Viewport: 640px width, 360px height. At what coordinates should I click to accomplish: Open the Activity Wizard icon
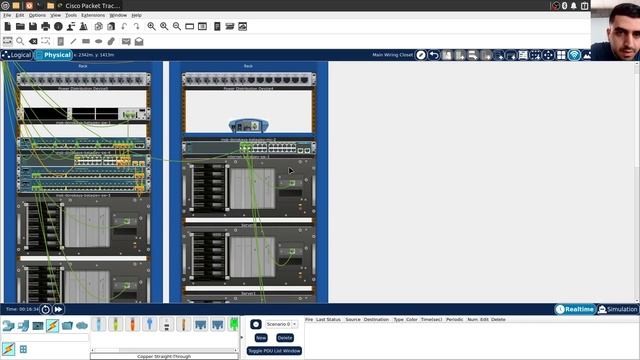[71, 27]
